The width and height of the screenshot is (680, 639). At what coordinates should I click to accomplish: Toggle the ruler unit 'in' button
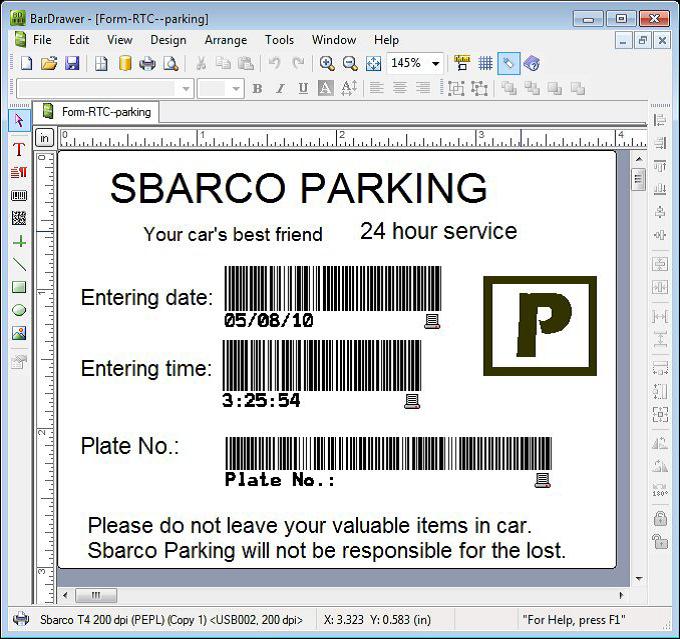click(x=45, y=137)
